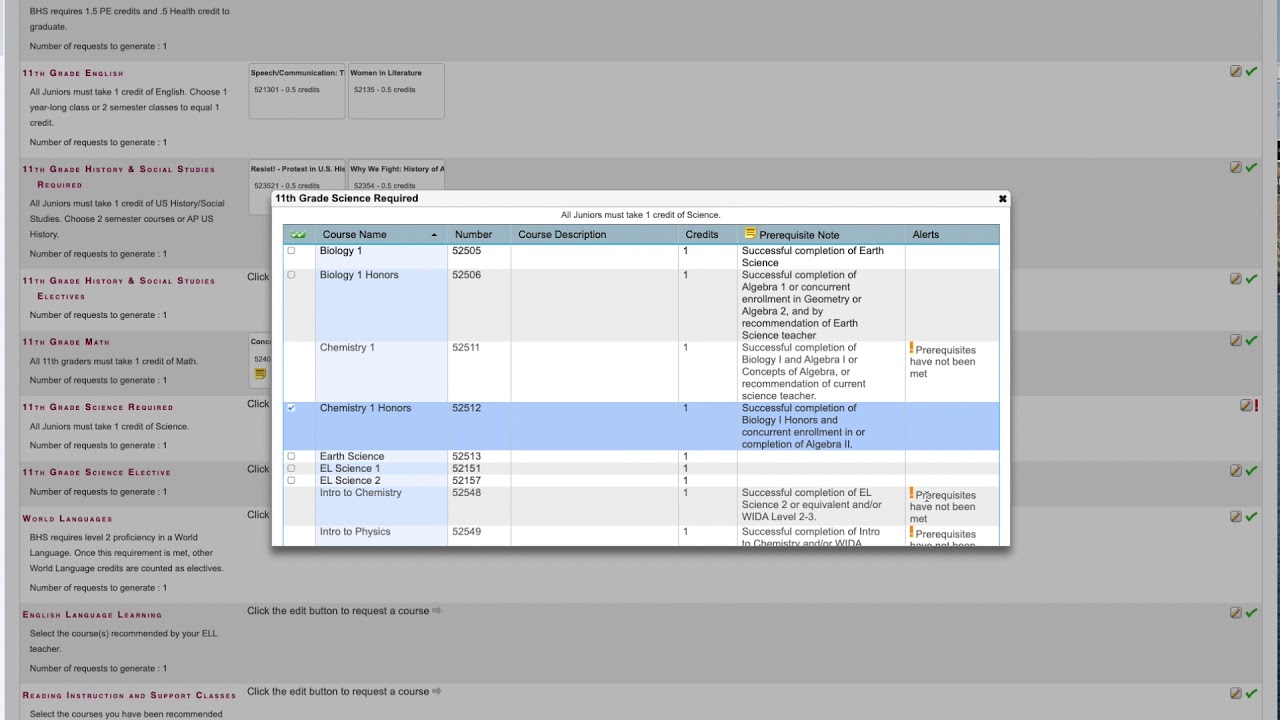
Task: Click course number 52505
Action: click(466, 251)
